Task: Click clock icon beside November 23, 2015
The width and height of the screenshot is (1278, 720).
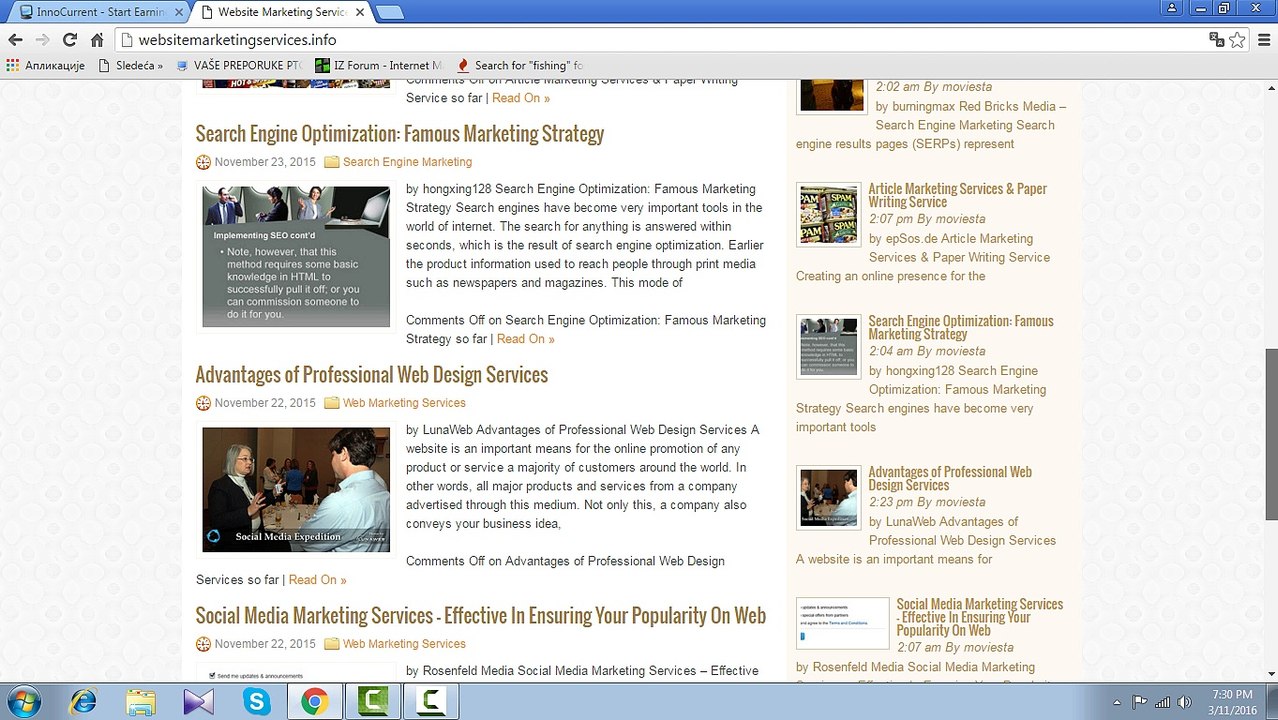Action: coord(203,162)
